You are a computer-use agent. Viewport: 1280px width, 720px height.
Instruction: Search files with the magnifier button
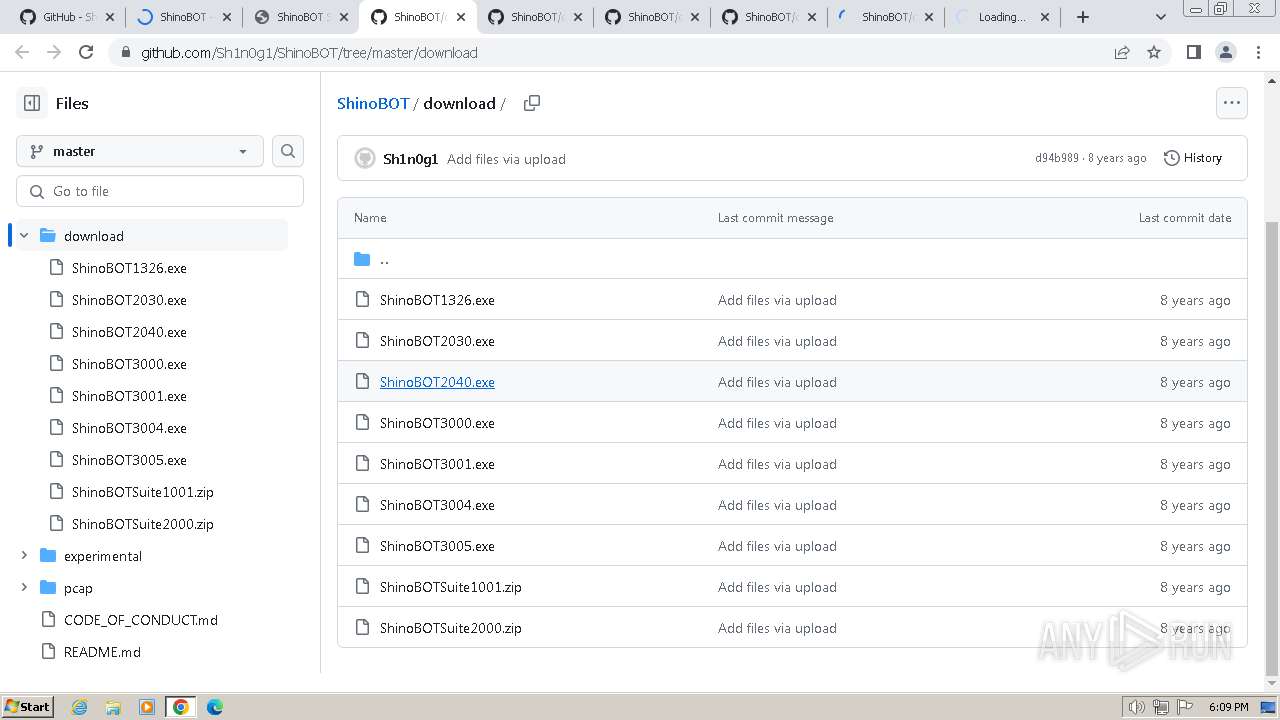coord(288,151)
